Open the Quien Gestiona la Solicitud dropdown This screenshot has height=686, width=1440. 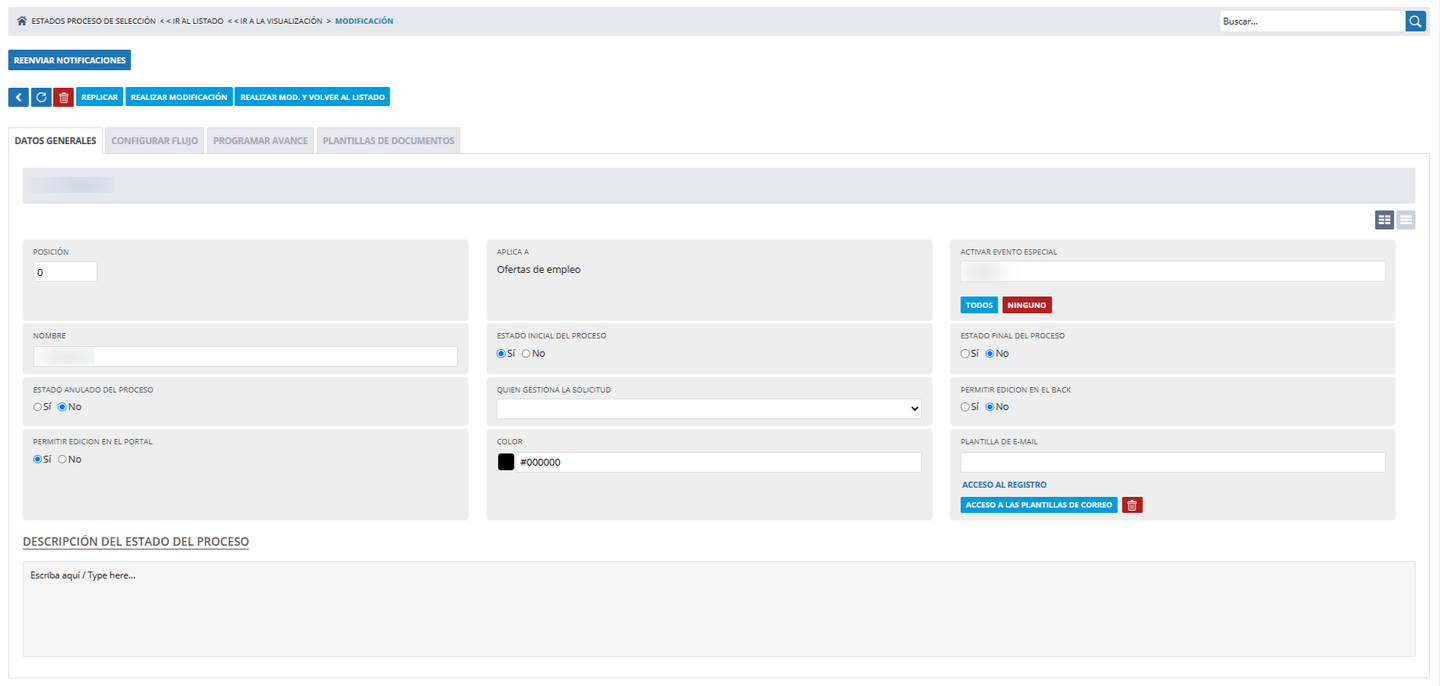(x=709, y=409)
